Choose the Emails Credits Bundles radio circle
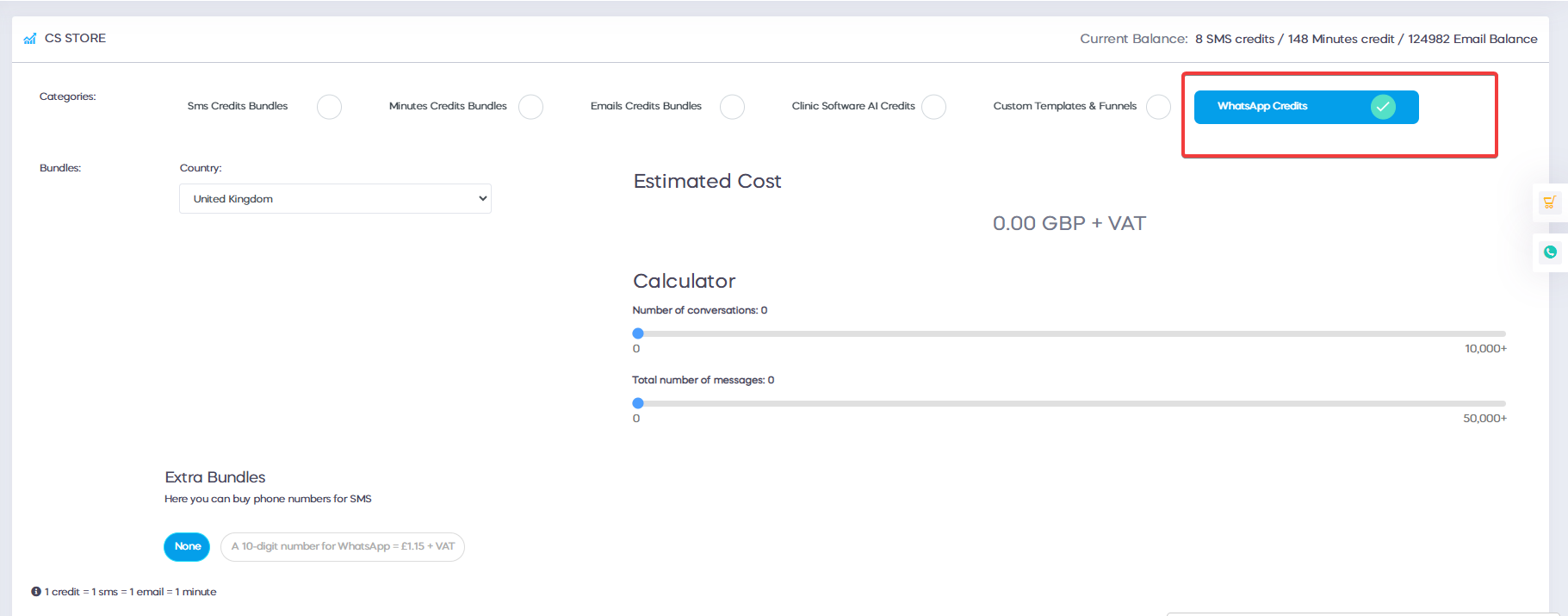This screenshot has width=1568, height=616. click(732, 107)
